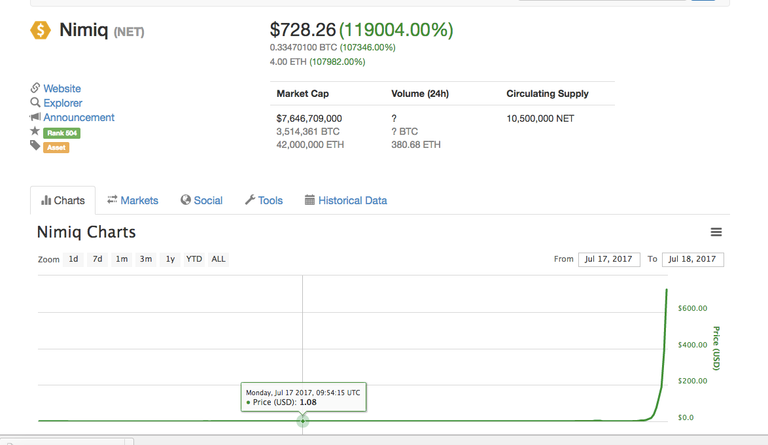Screen dimensions: 768x445
Task: Open the Historical Data tab
Action: 346,200
